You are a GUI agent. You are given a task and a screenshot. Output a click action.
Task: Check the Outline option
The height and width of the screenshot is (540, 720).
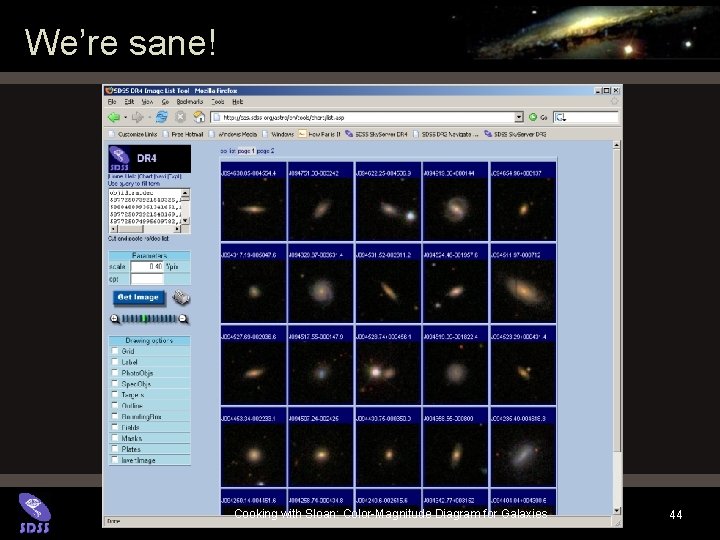point(115,405)
